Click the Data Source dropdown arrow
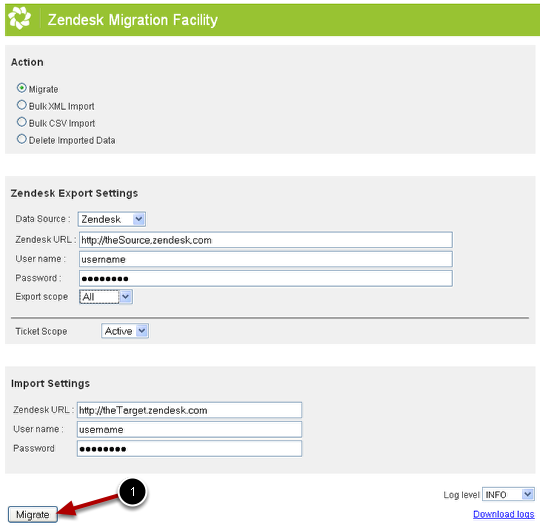540x530 pixels. pos(139,219)
